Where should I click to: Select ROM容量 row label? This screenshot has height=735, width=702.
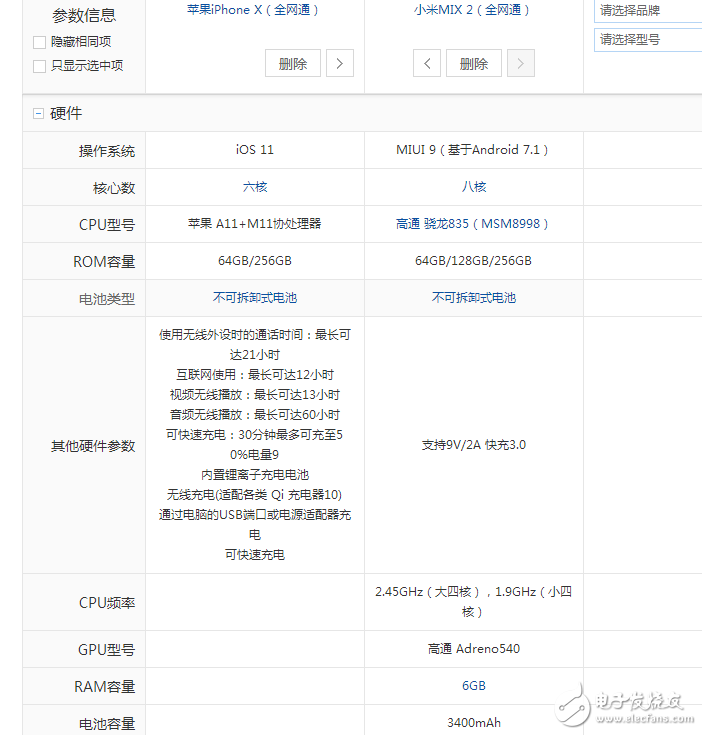(104, 262)
